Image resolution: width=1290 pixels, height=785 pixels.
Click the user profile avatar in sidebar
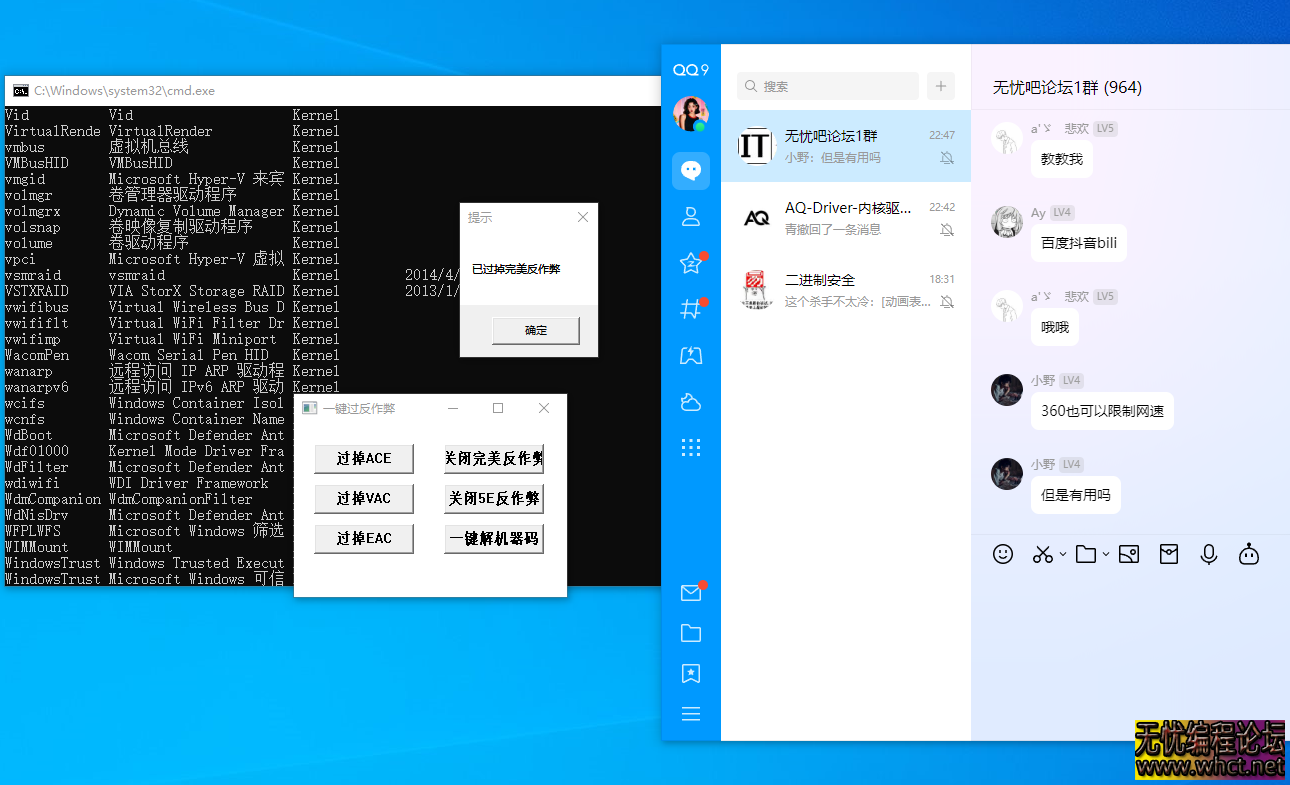691,114
